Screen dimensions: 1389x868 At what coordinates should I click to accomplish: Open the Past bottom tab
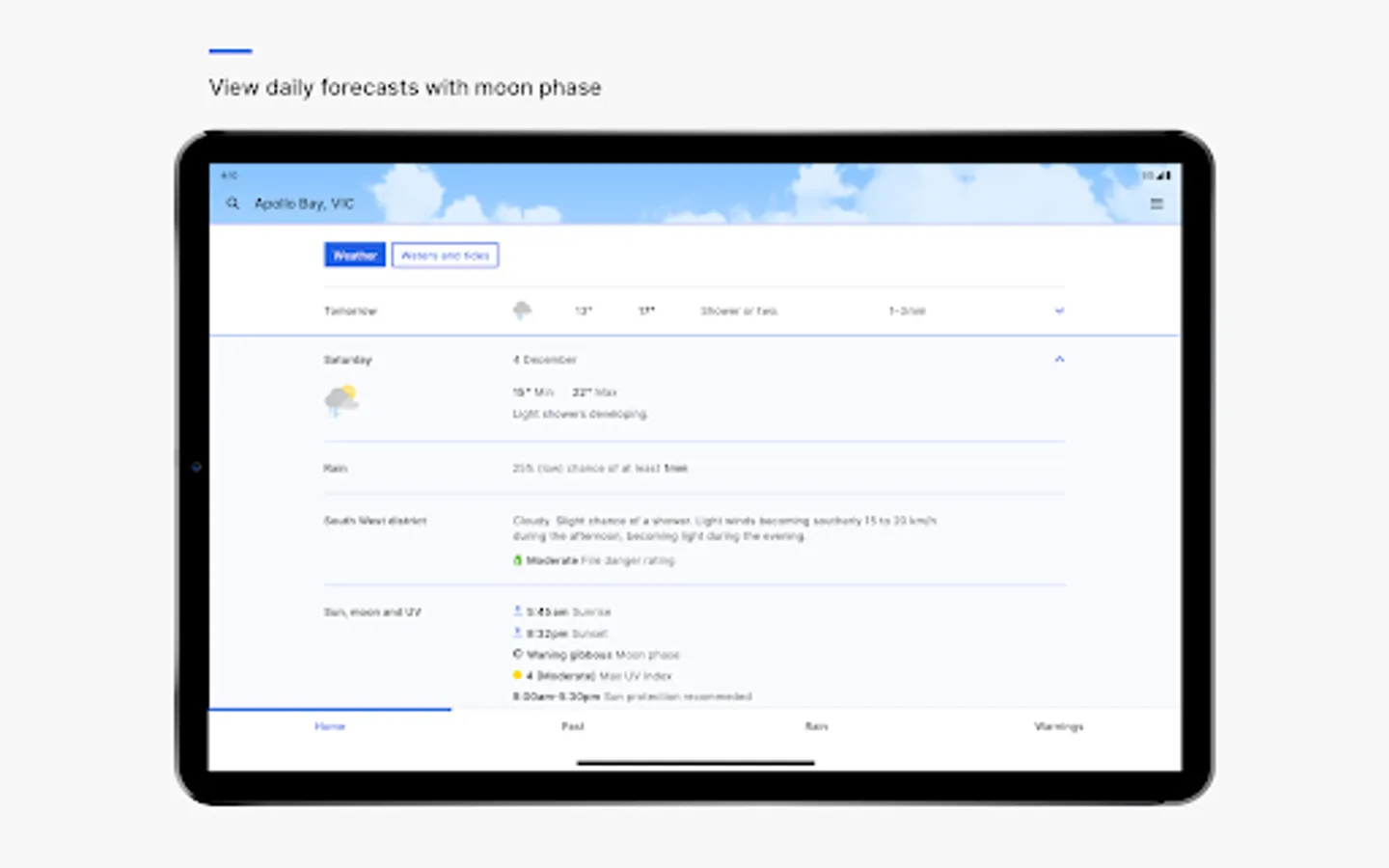[573, 726]
